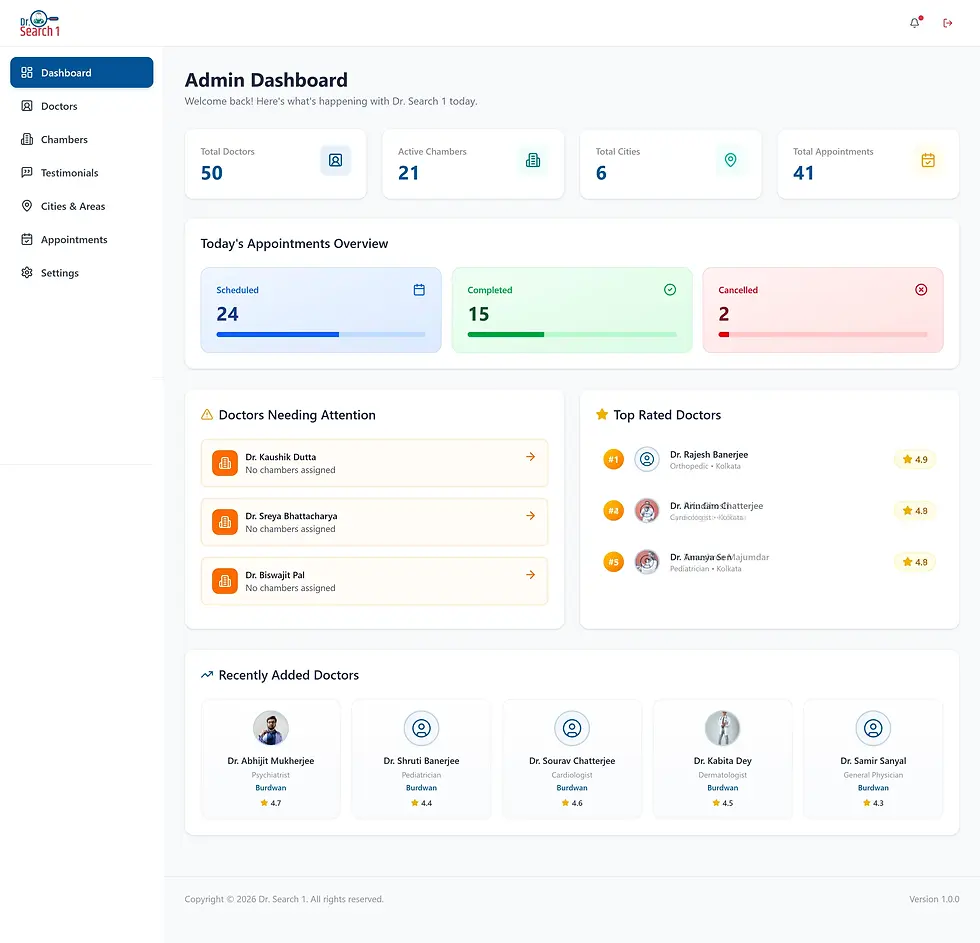The height and width of the screenshot is (943, 980).
Task: Click the #5 rank badge
Action: [614, 562]
